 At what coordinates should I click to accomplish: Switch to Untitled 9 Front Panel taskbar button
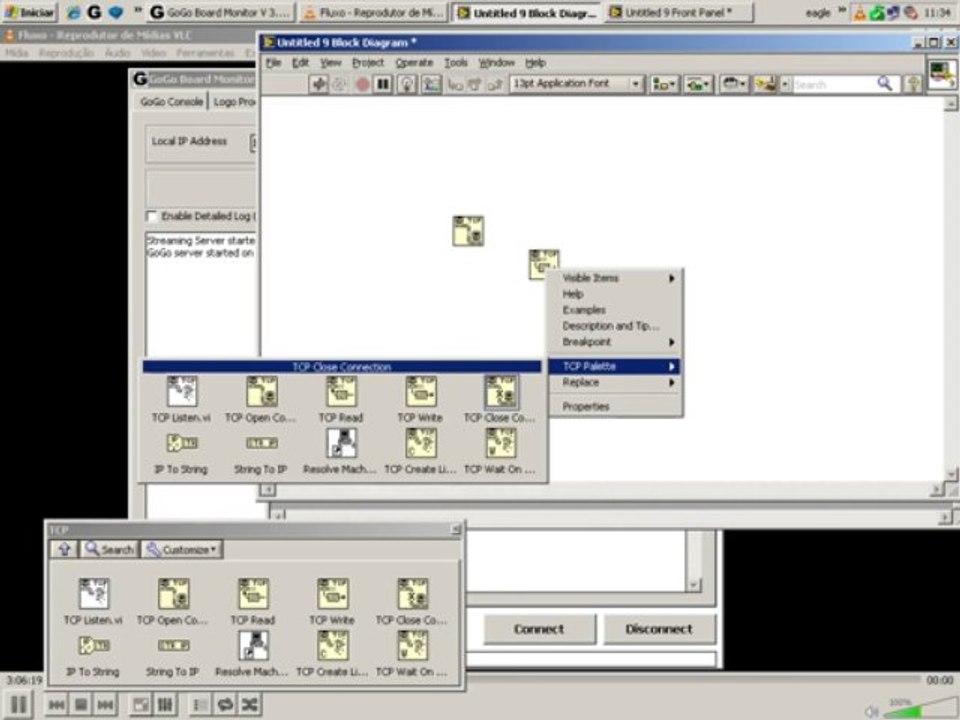[678, 12]
